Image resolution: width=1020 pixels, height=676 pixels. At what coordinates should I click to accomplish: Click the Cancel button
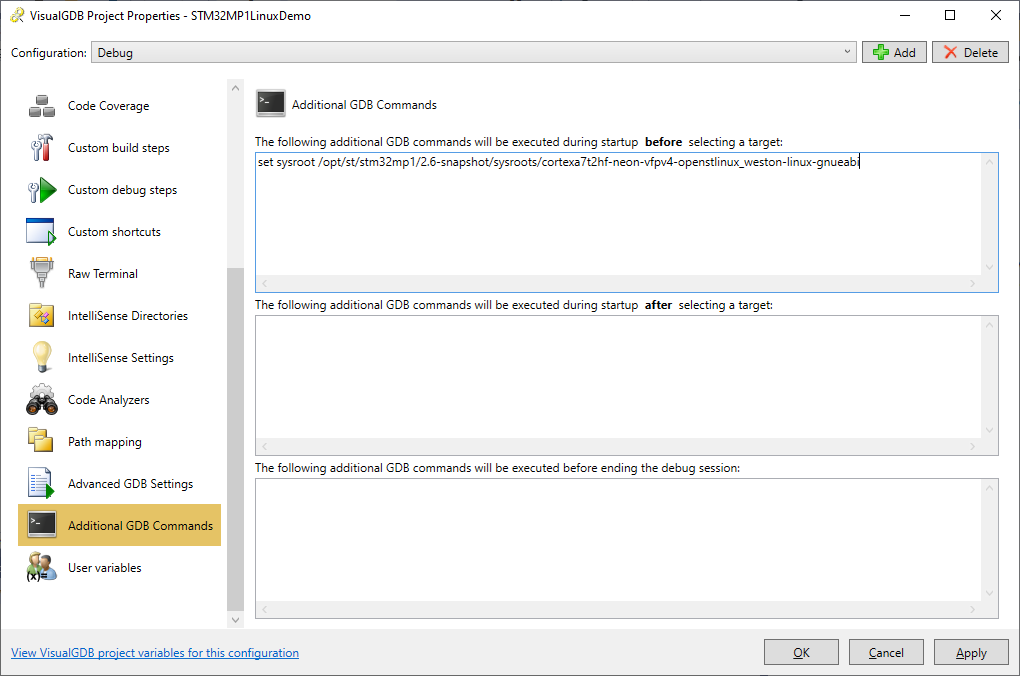[886, 652]
